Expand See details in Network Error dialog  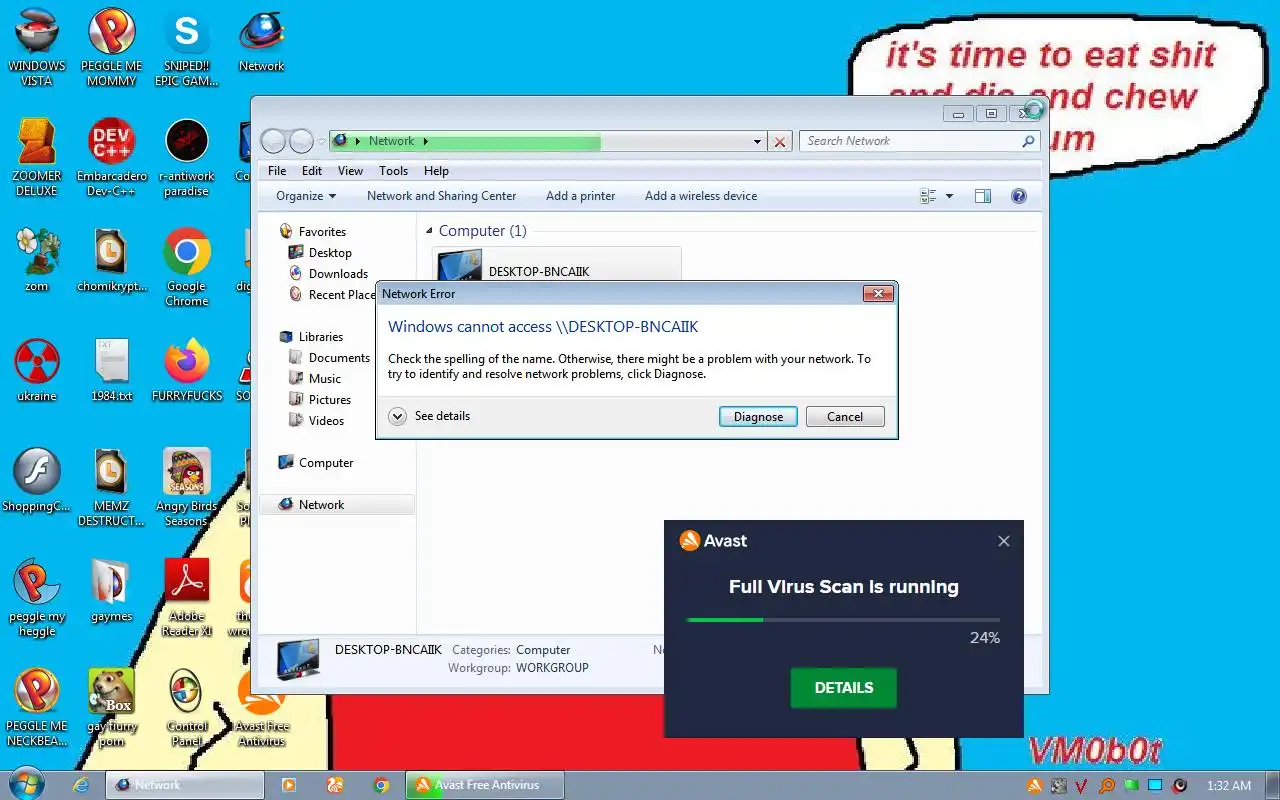(x=429, y=416)
